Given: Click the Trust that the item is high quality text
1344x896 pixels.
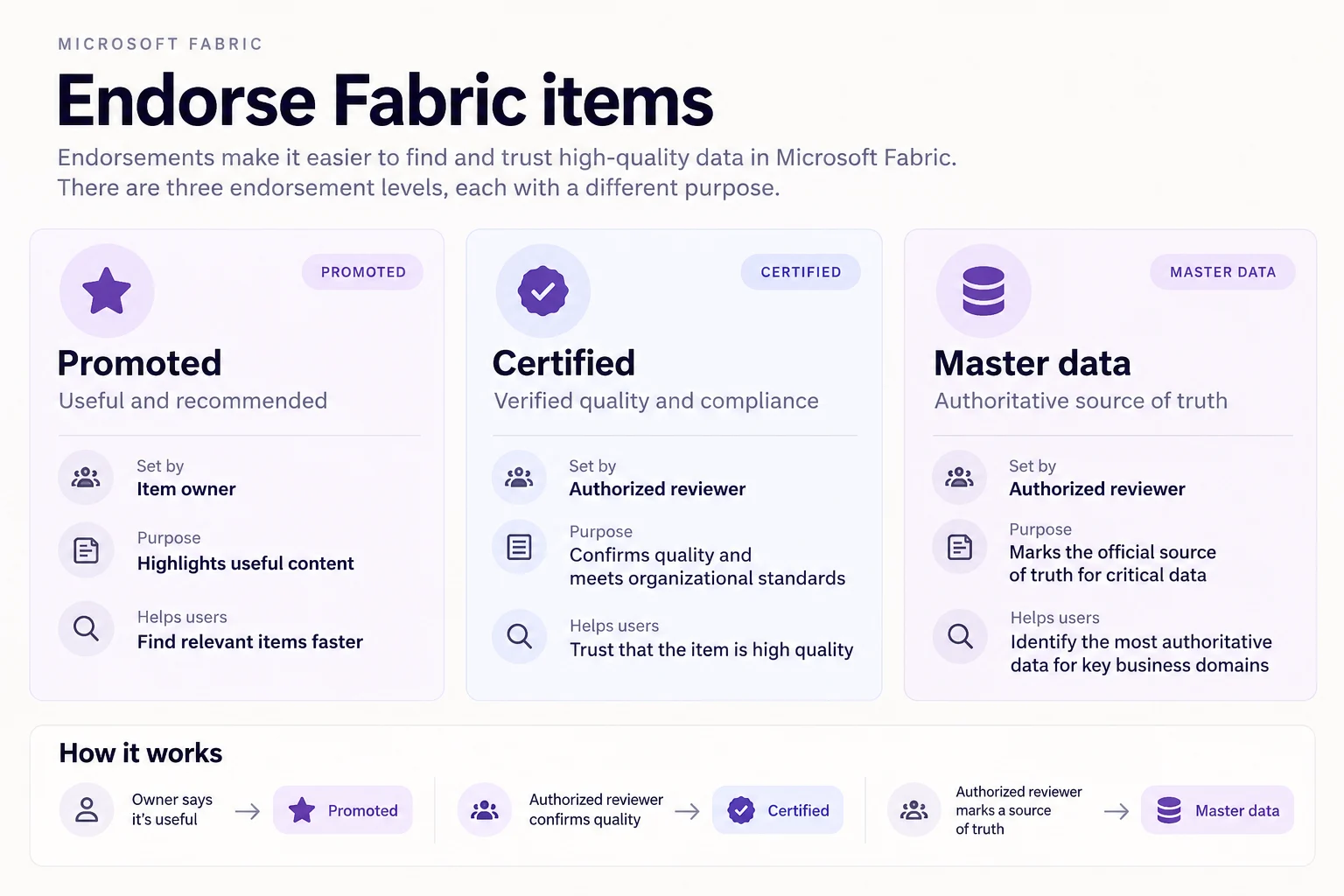Looking at the screenshot, I should 711,650.
